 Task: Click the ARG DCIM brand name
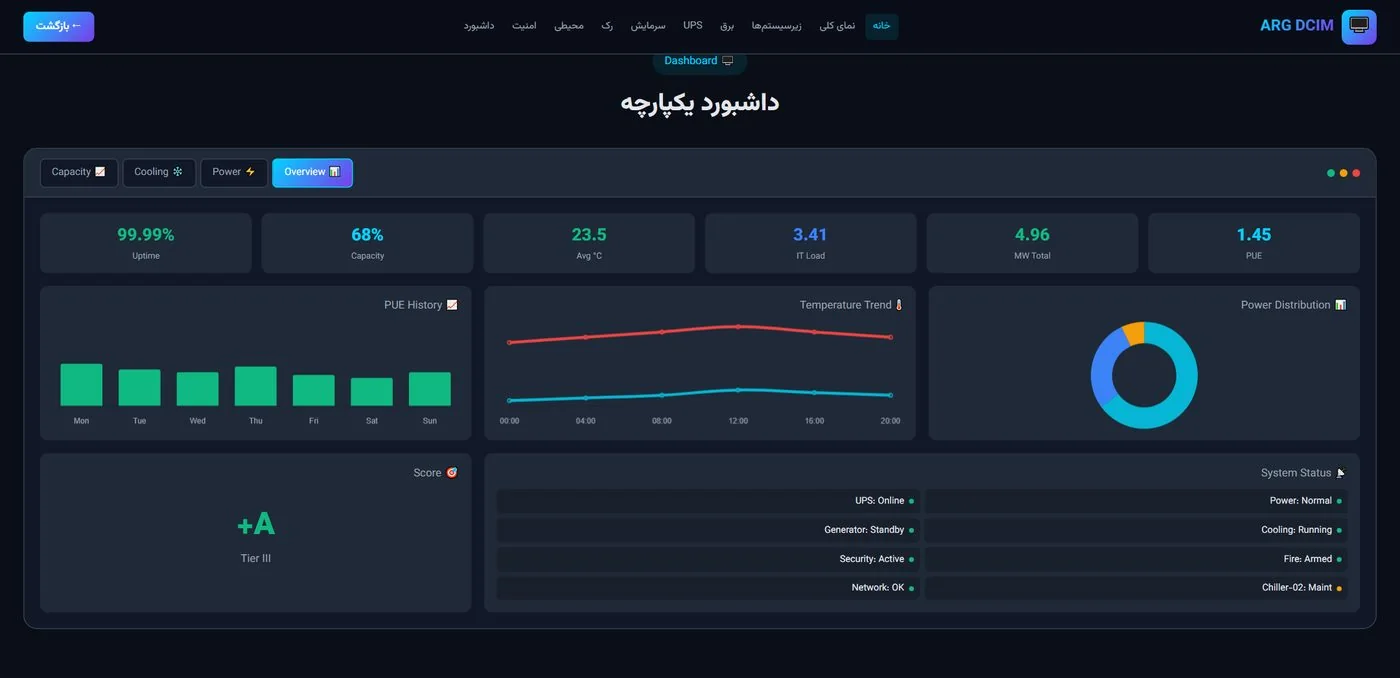1297,26
